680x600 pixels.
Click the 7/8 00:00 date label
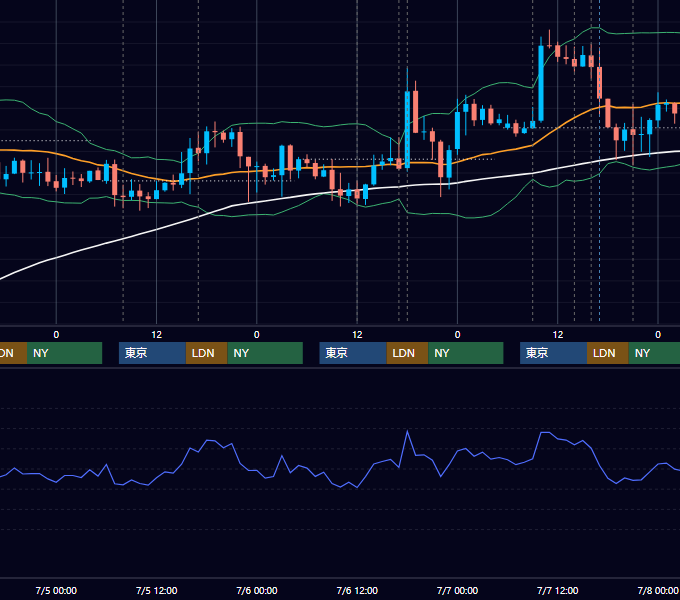coord(658,590)
